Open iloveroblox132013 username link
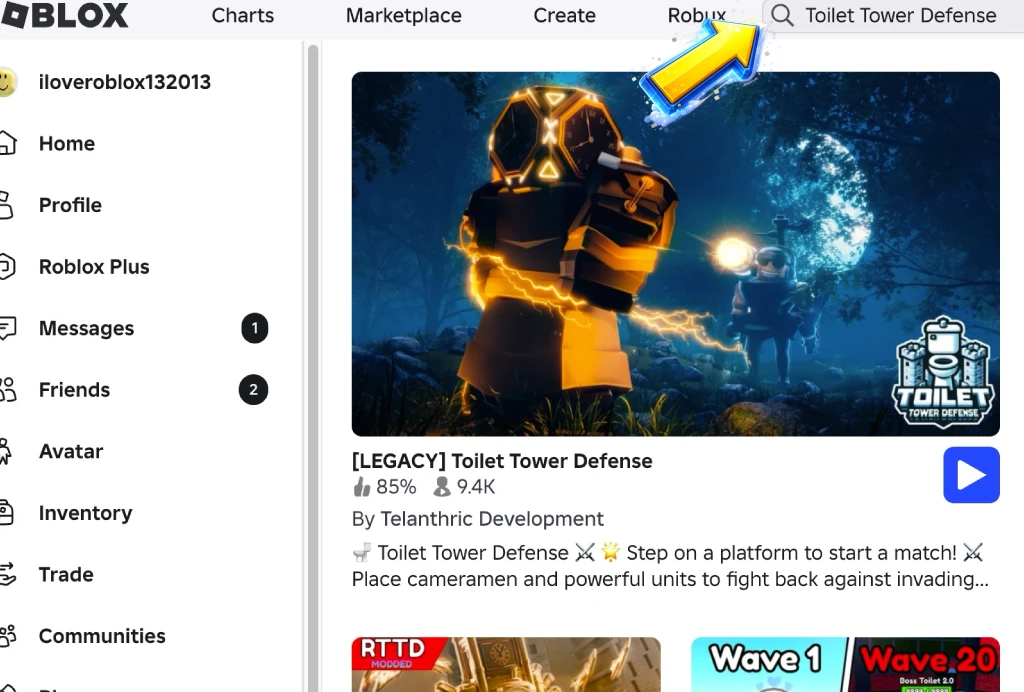The height and width of the screenshot is (692, 1024). pyautogui.click(x=125, y=82)
